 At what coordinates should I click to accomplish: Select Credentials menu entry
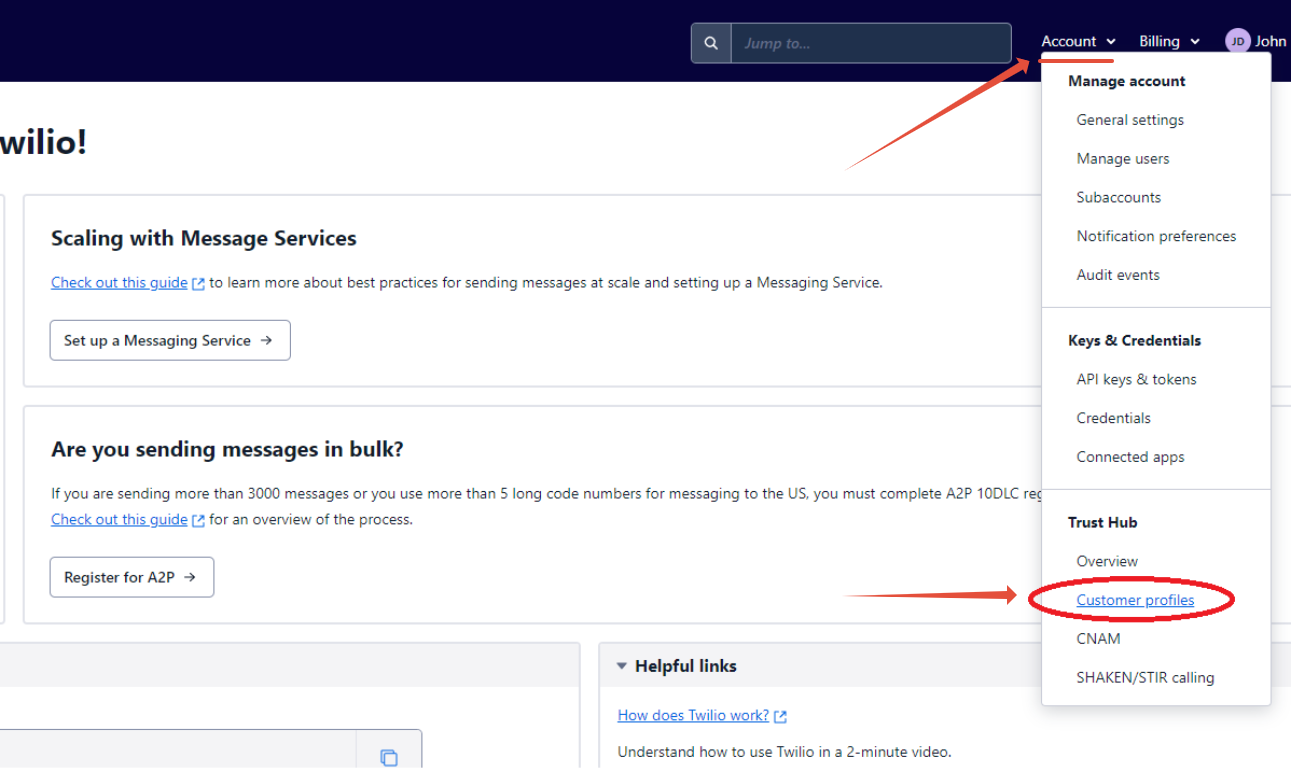(1114, 419)
